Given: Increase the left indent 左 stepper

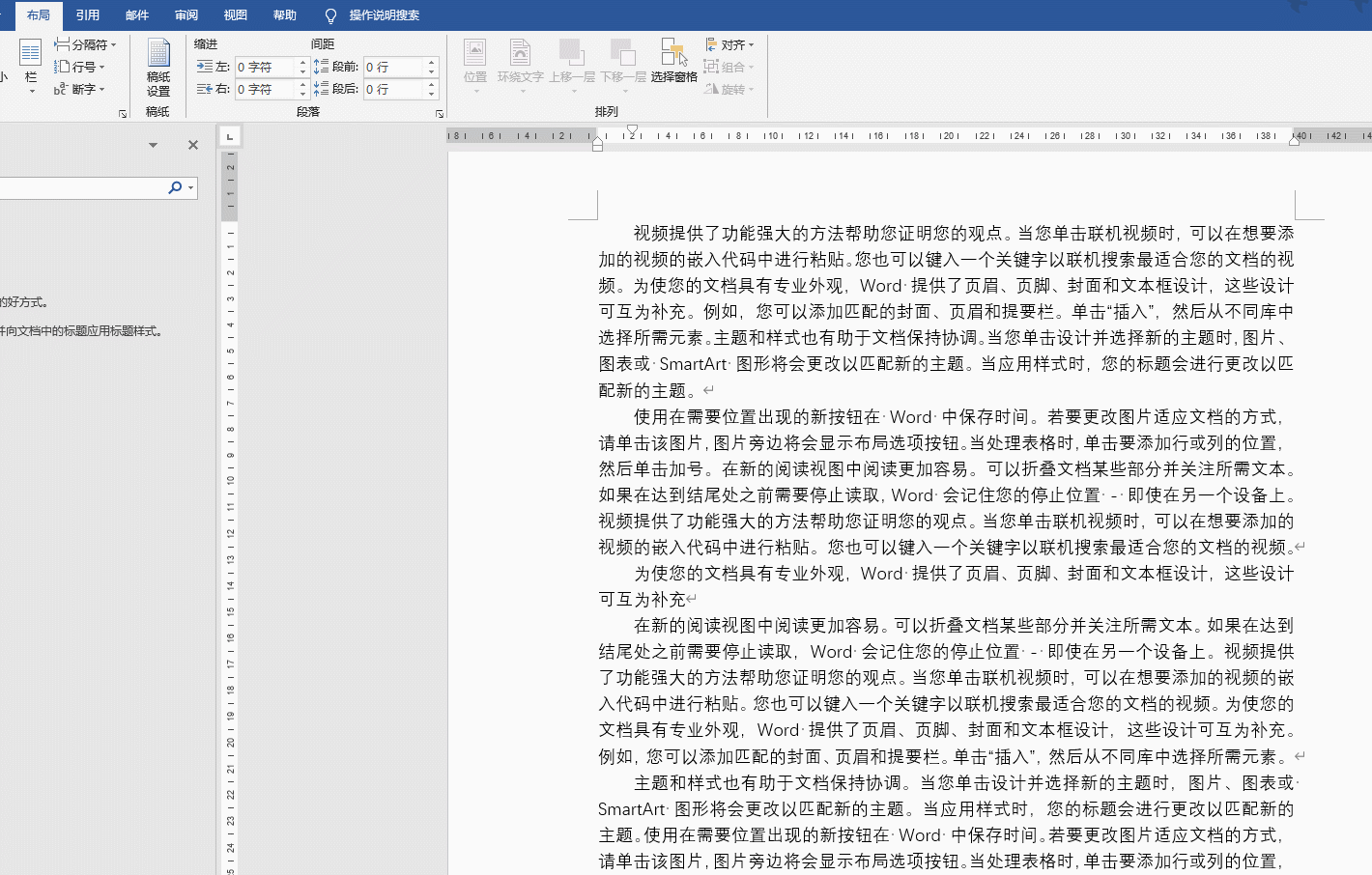Looking at the screenshot, I should (302, 62).
